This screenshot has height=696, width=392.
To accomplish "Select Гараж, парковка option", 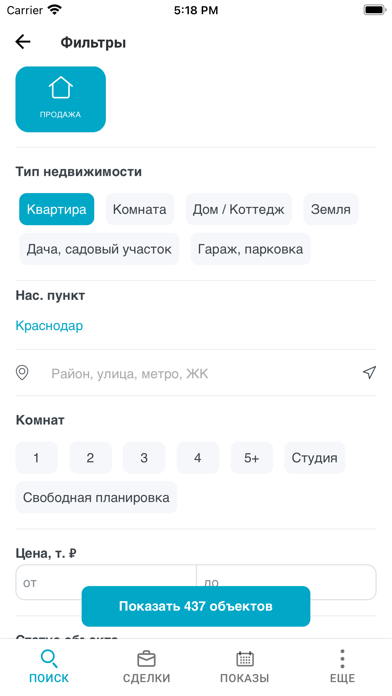I will [250, 249].
